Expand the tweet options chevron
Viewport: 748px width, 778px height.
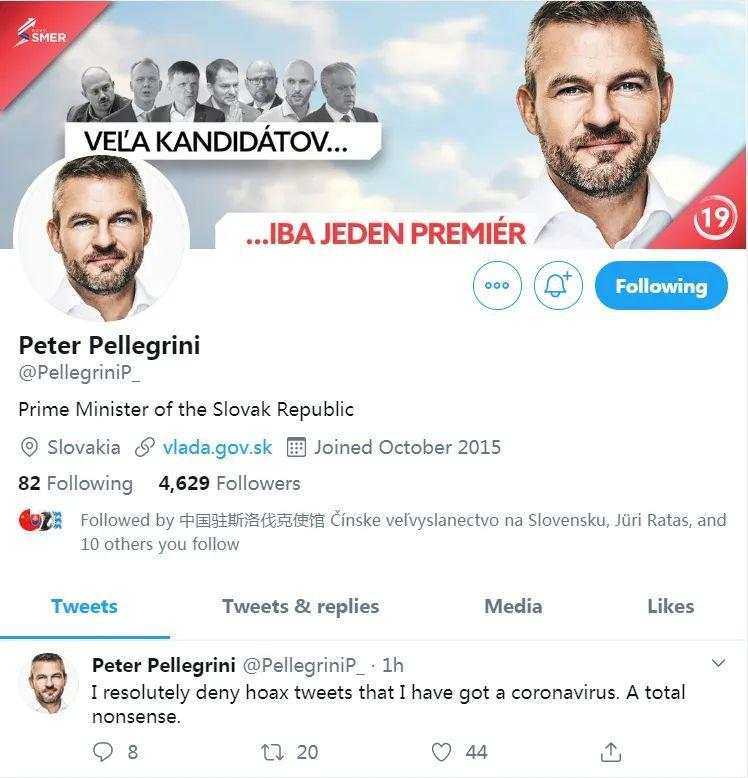click(718, 663)
